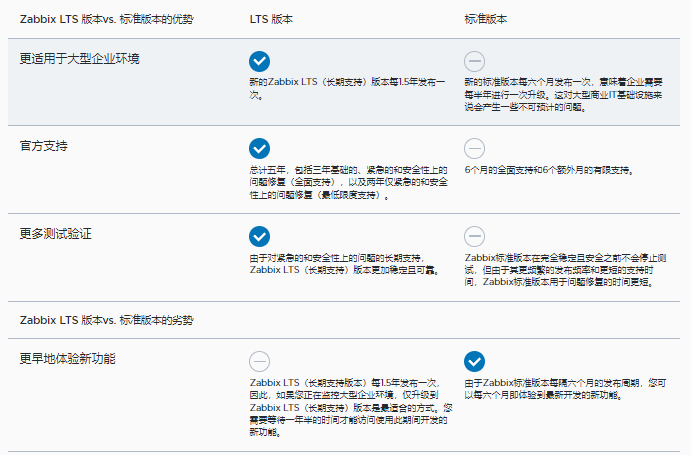This screenshot has width=691, height=455.
Task: Click the 标准版本 text about 每隔六个月的发布周期
Action: coord(565,389)
